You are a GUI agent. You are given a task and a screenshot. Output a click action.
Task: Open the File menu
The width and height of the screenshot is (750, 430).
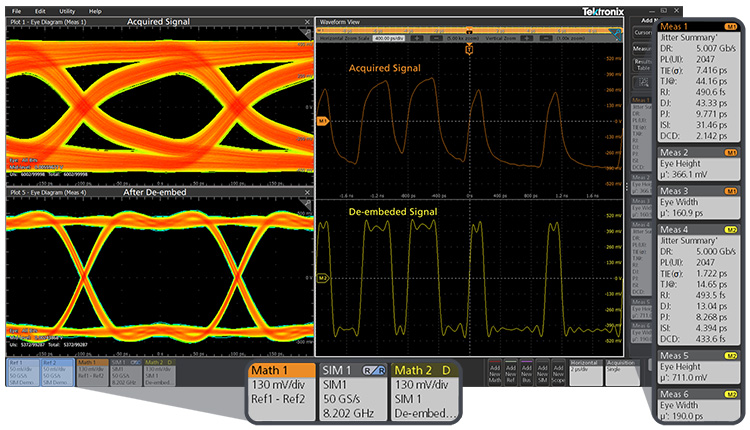tap(17, 10)
